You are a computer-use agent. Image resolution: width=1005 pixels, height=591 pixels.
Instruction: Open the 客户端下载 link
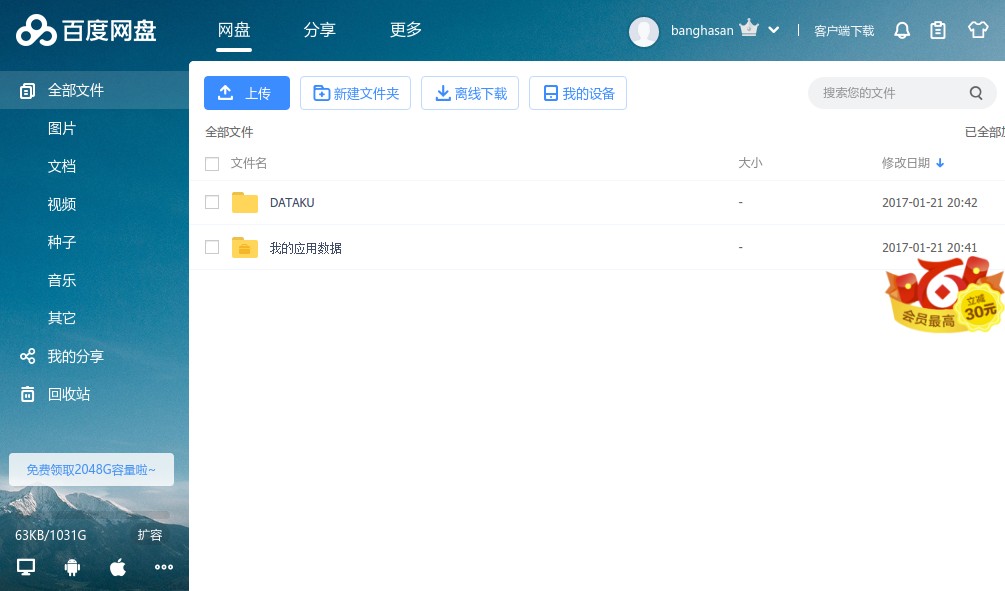click(843, 30)
